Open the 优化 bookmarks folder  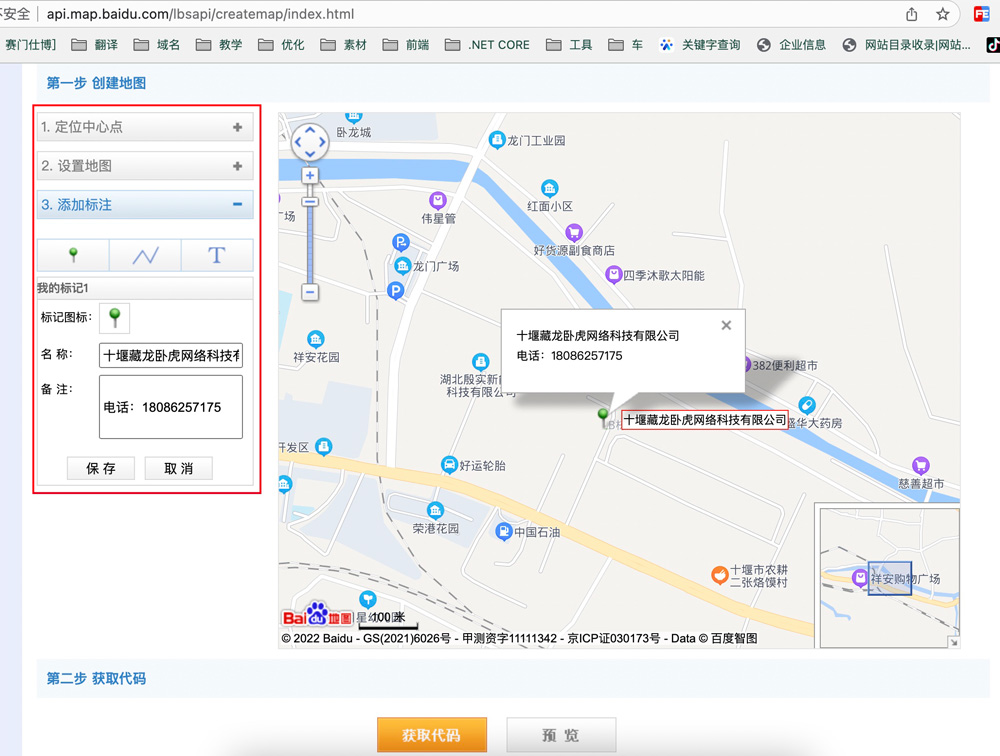(x=281, y=45)
